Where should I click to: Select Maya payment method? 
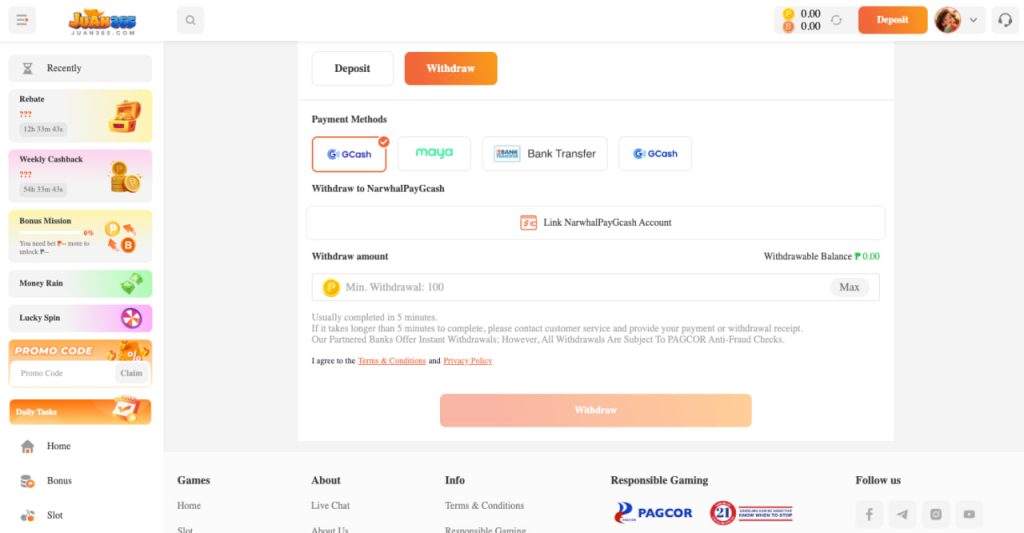point(434,154)
